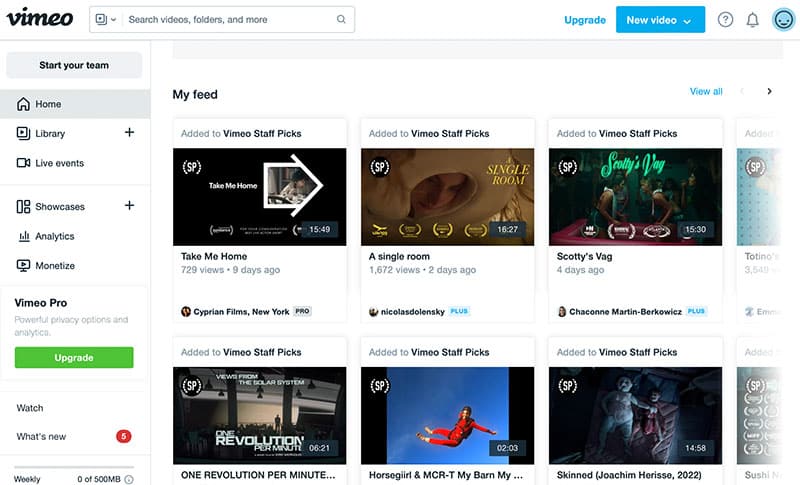Open Analytics in sidebar
This screenshot has height=485, width=800.
tap(55, 236)
